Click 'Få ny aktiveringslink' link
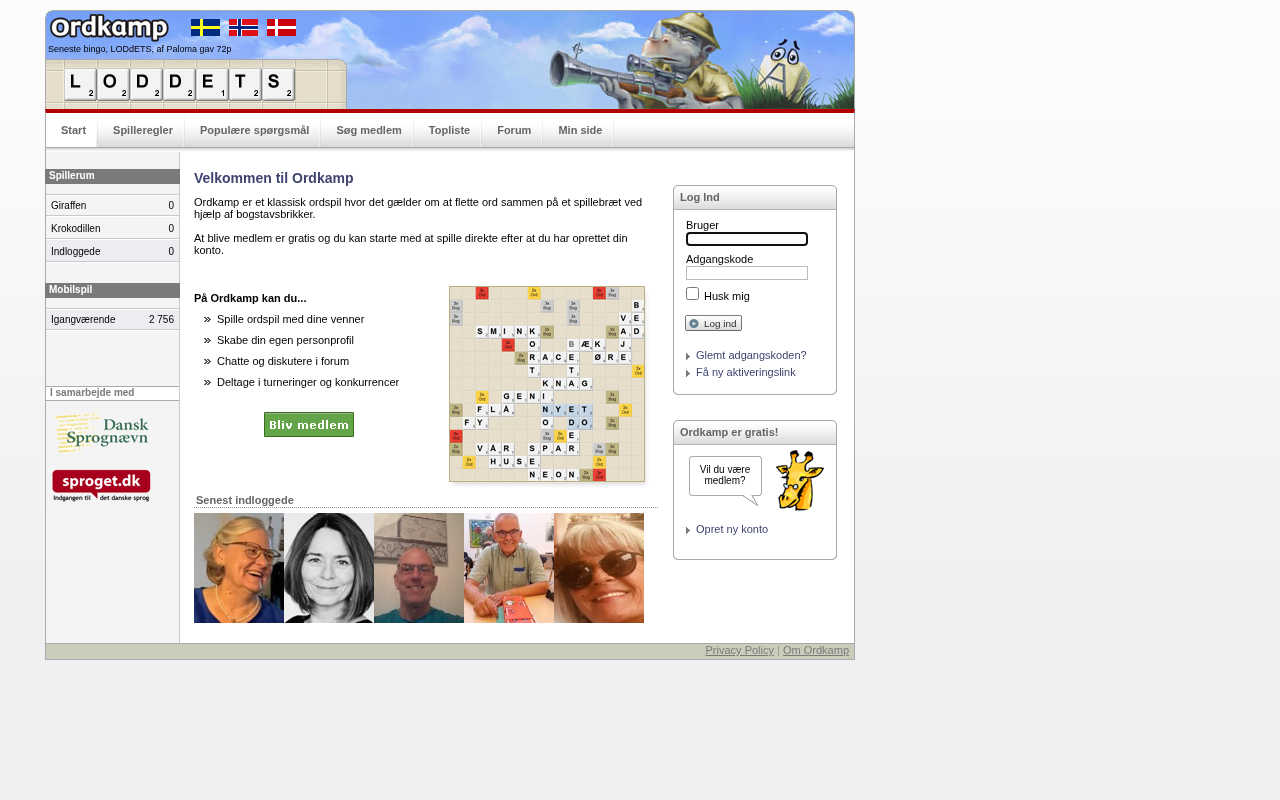Screen dimensions: 1280x800 [x=746, y=372]
